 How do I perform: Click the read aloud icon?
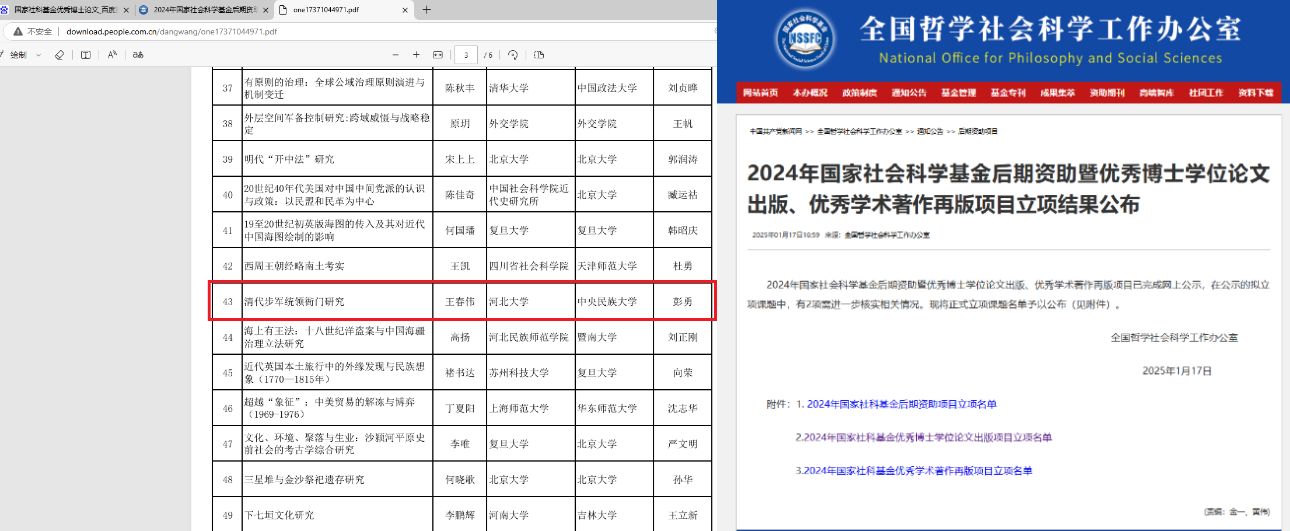click(x=112, y=54)
